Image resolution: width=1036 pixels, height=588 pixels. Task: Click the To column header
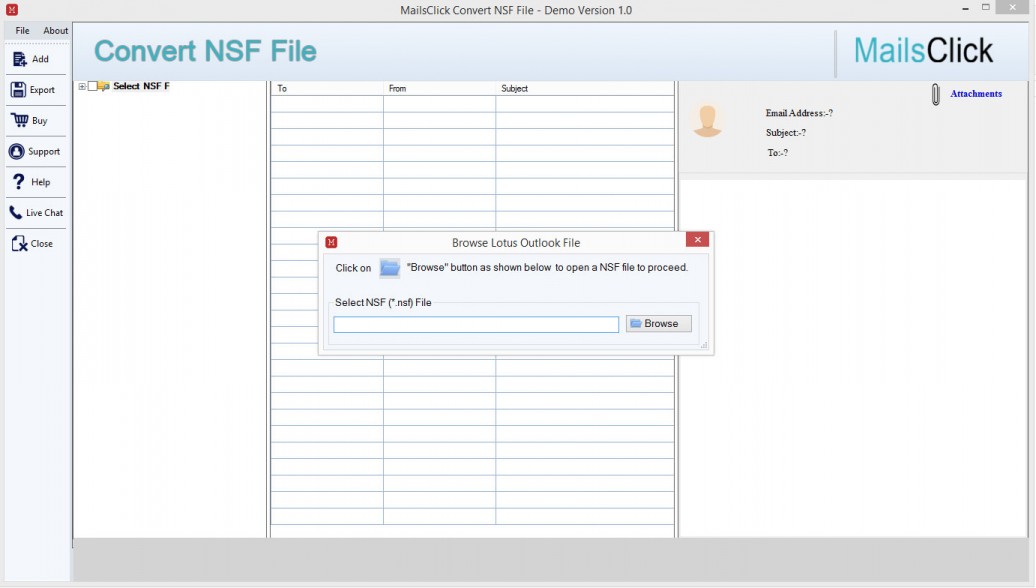point(326,89)
